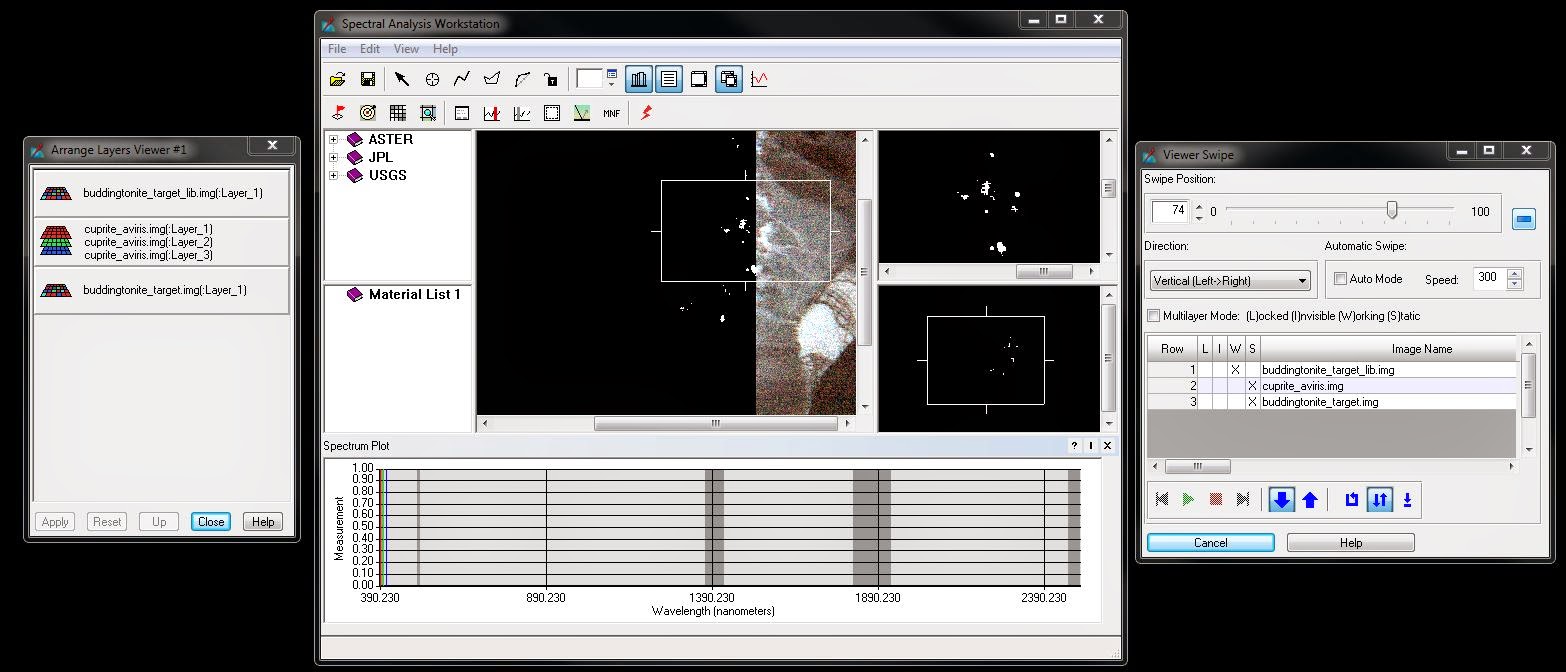The height and width of the screenshot is (672, 1566).
Task: Select the arrow pointer tool
Action: 402,79
